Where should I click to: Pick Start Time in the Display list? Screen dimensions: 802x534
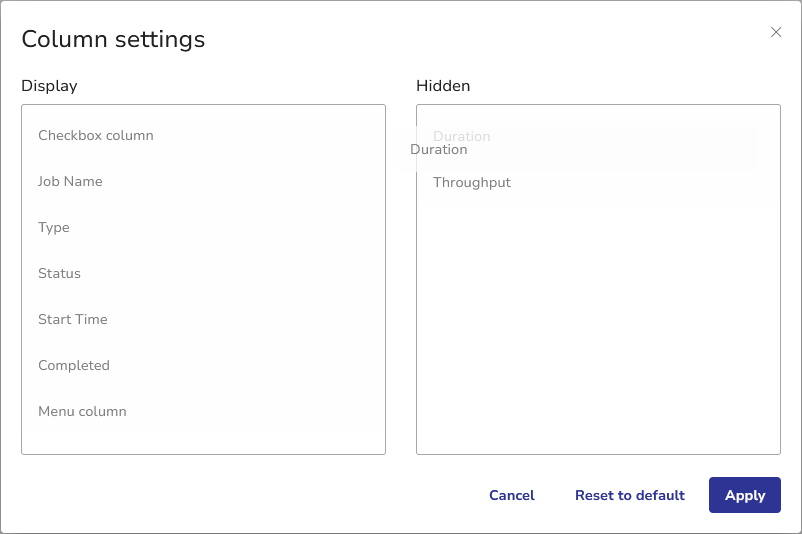(x=73, y=319)
